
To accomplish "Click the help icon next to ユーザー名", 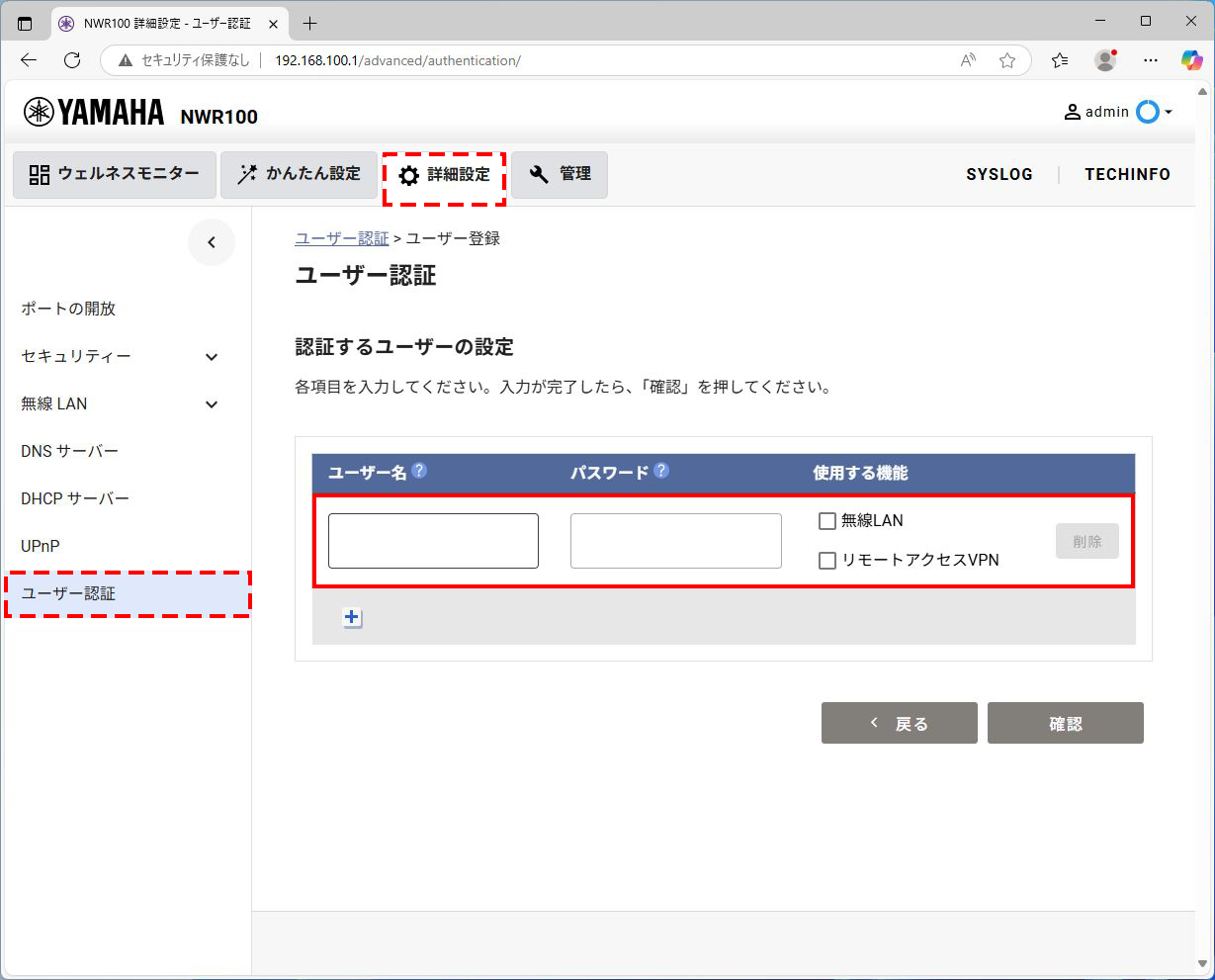I will pos(418,472).
